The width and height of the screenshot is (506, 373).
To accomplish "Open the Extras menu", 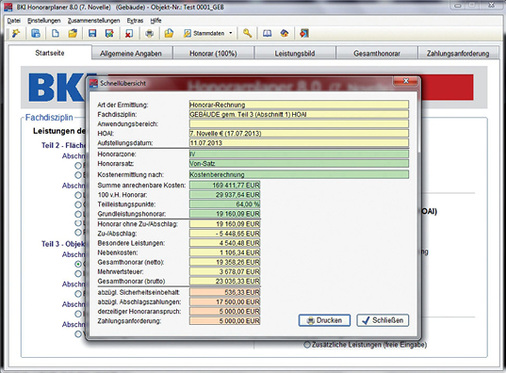I will pos(135,21).
